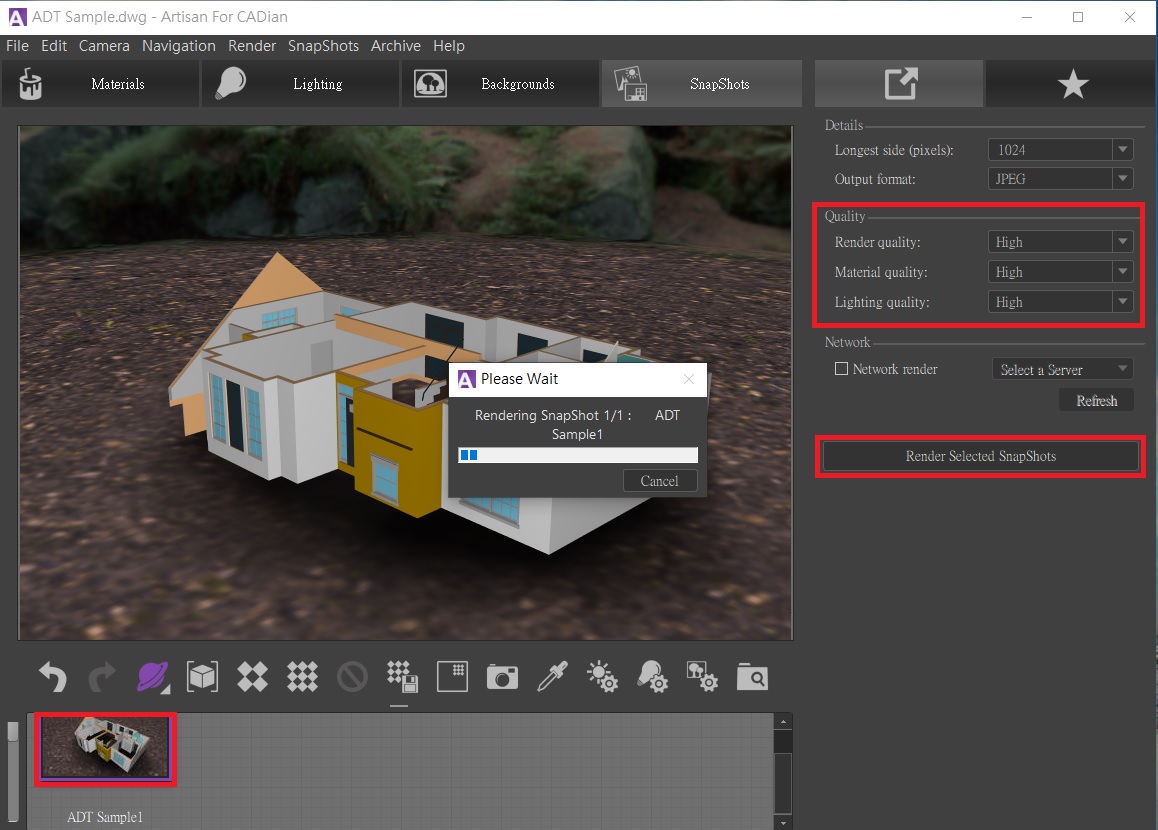Enable the Network render checkbox
Image resolution: width=1158 pixels, height=830 pixels.
[841, 369]
